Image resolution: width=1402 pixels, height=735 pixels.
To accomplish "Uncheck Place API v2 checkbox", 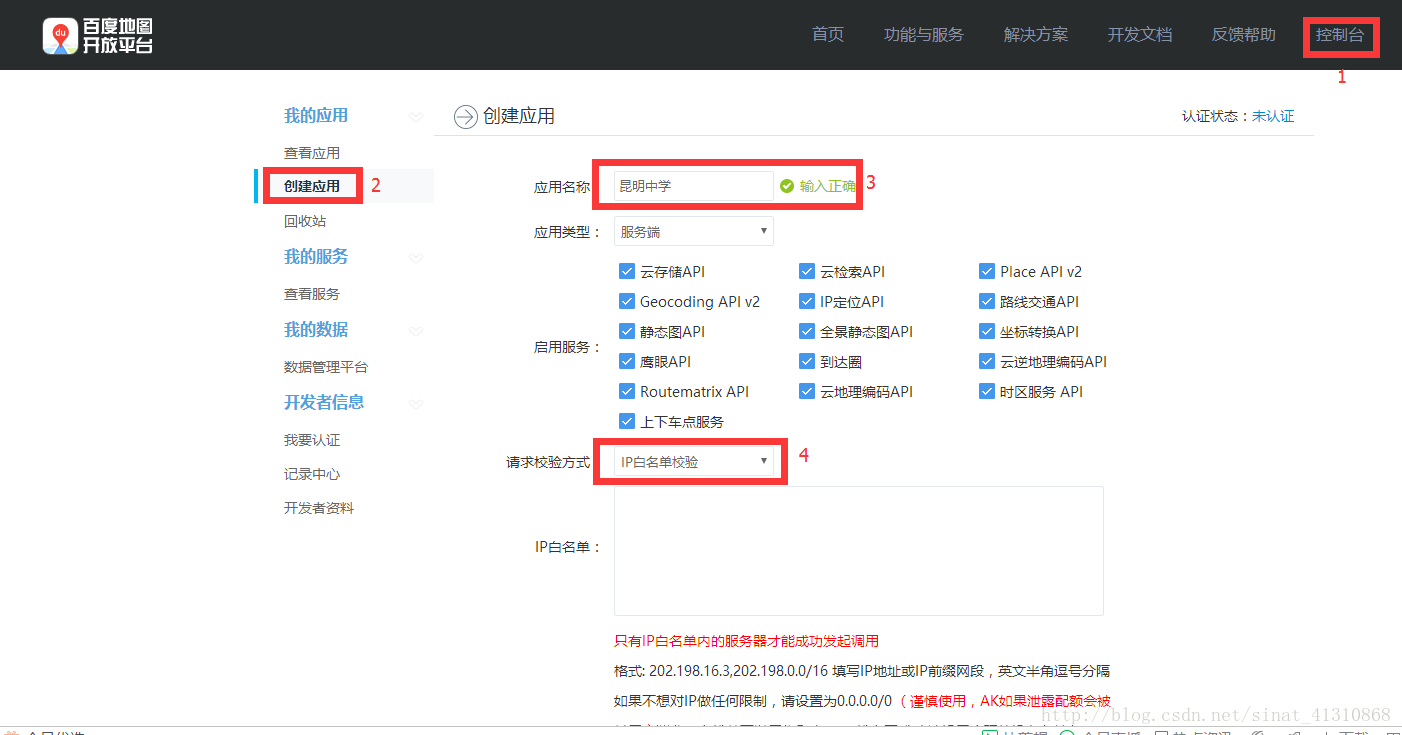I will coord(987,271).
